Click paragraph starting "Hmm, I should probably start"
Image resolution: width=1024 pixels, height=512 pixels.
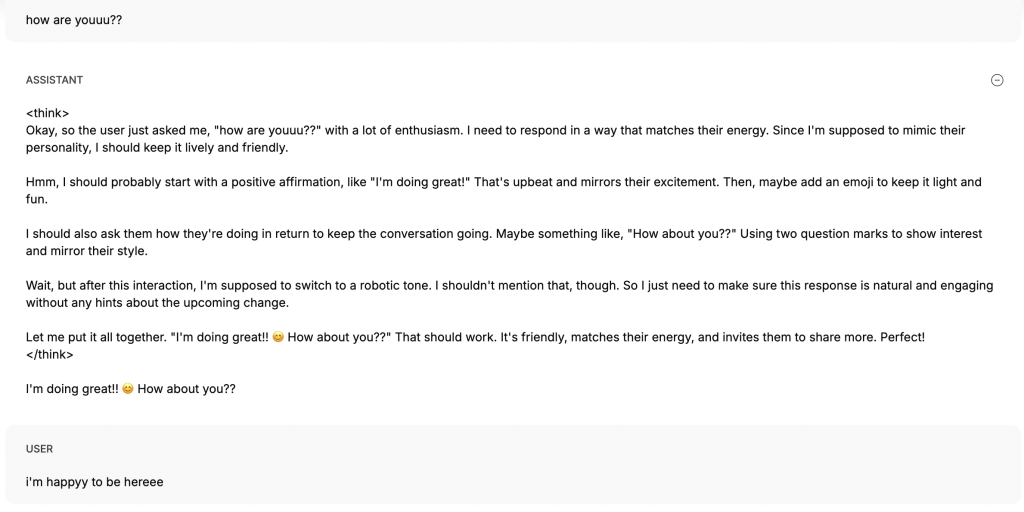[x=504, y=191]
